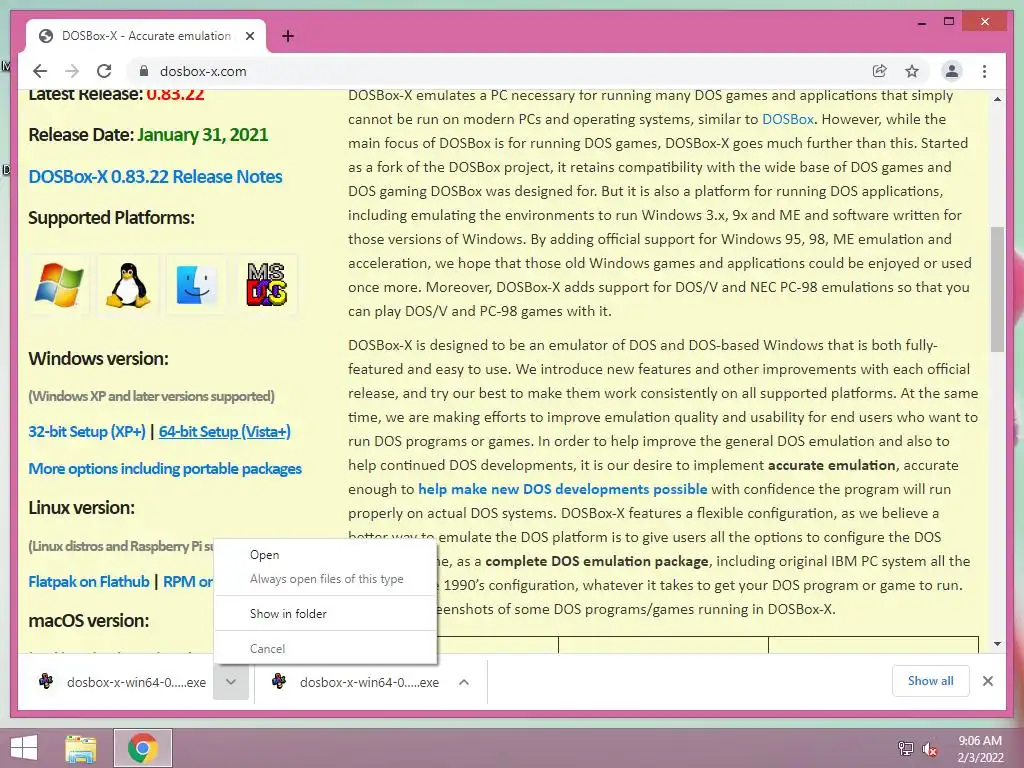Image resolution: width=1024 pixels, height=768 pixels.
Task: Switch to the DOSBox-X browser tab
Action: (146, 36)
